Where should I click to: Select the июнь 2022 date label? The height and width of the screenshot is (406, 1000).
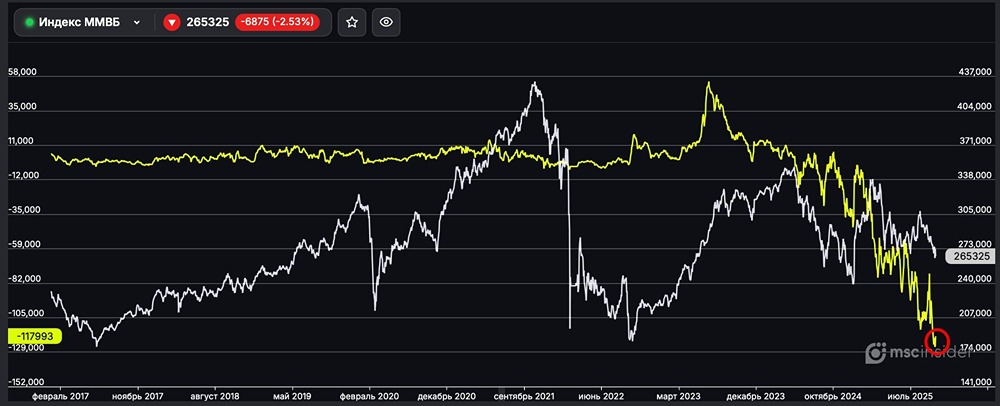pyautogui.click(x=602, y=395)
